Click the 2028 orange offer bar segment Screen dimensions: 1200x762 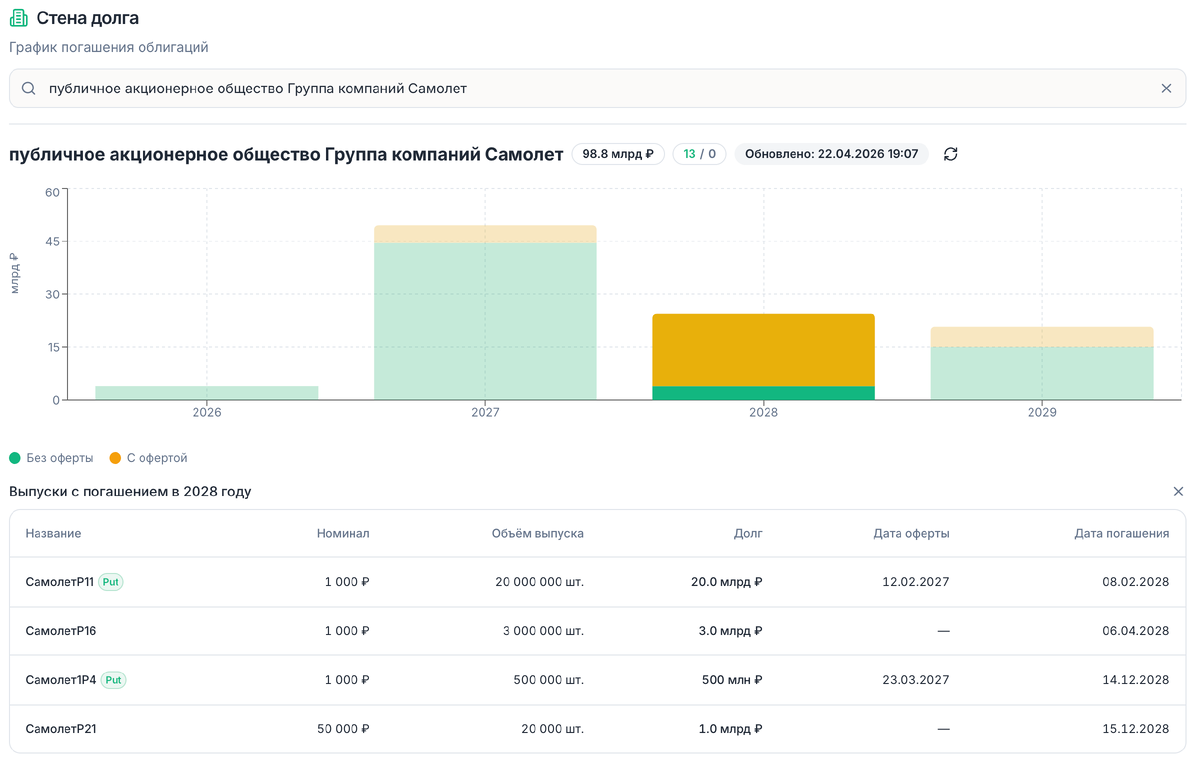(x=763, y=350)
